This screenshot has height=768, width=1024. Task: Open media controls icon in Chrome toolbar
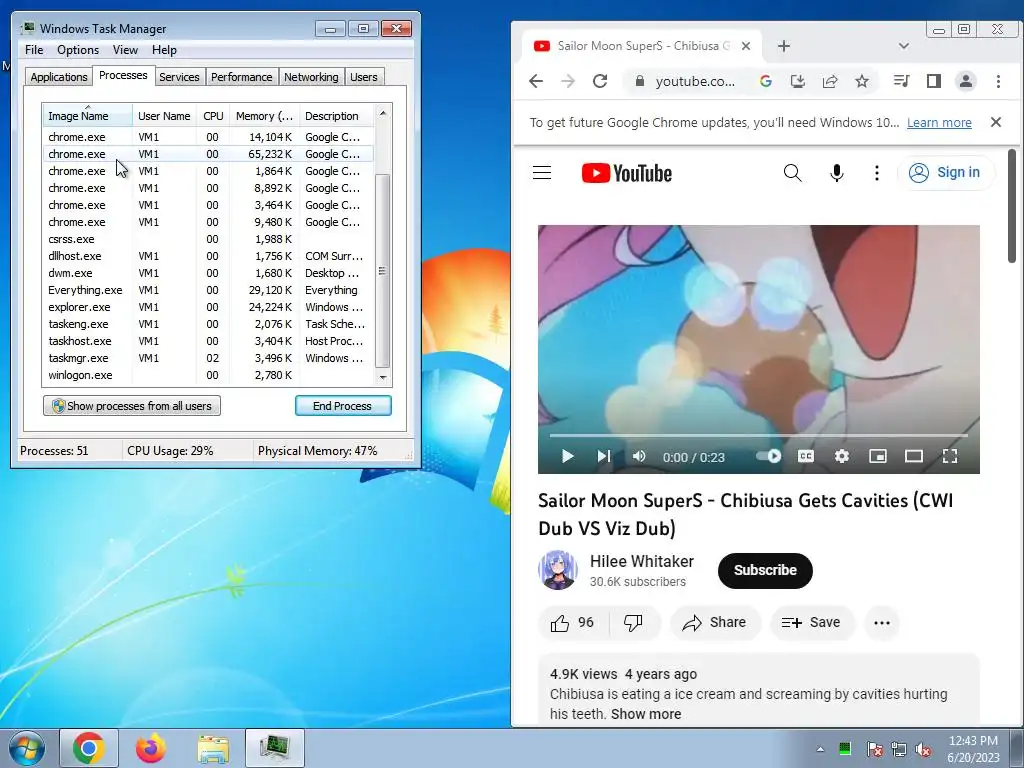click(x=901, y=81)
